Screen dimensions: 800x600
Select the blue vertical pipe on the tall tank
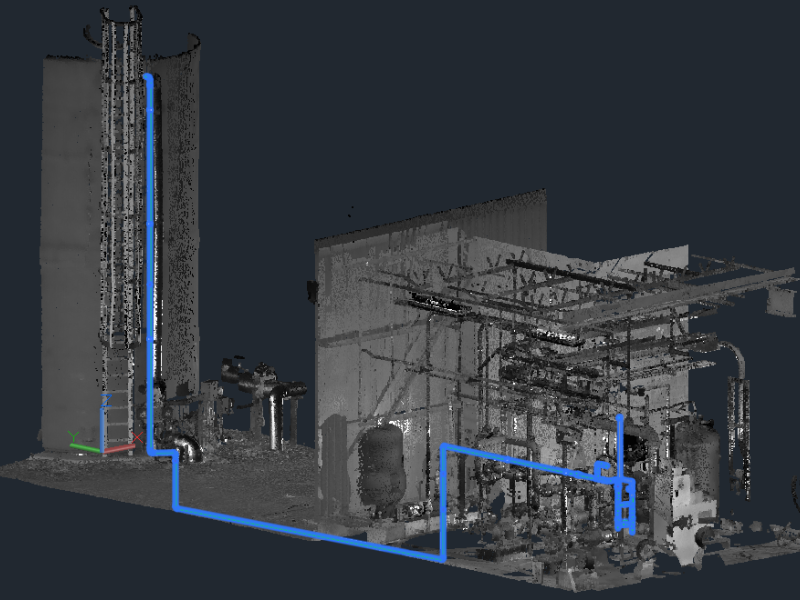click(149, 264)
